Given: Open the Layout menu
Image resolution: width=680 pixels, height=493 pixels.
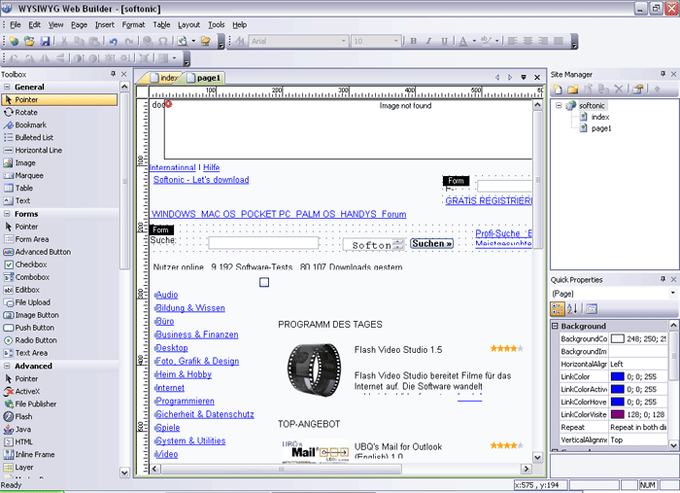Looking at the screenshot, I should pyautogui.click(x=189, y=25).
